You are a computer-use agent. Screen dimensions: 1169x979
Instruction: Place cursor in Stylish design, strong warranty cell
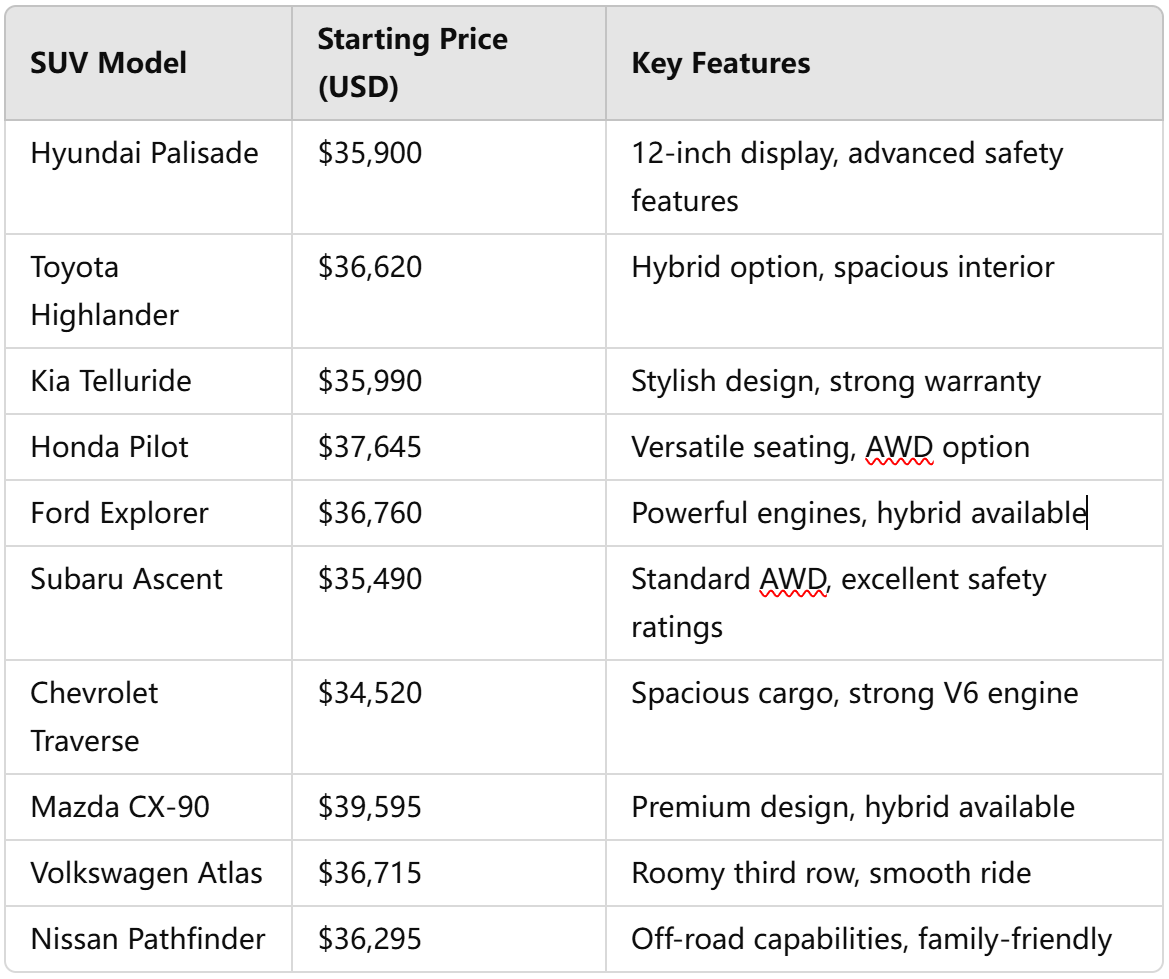(x=884, y=381)
